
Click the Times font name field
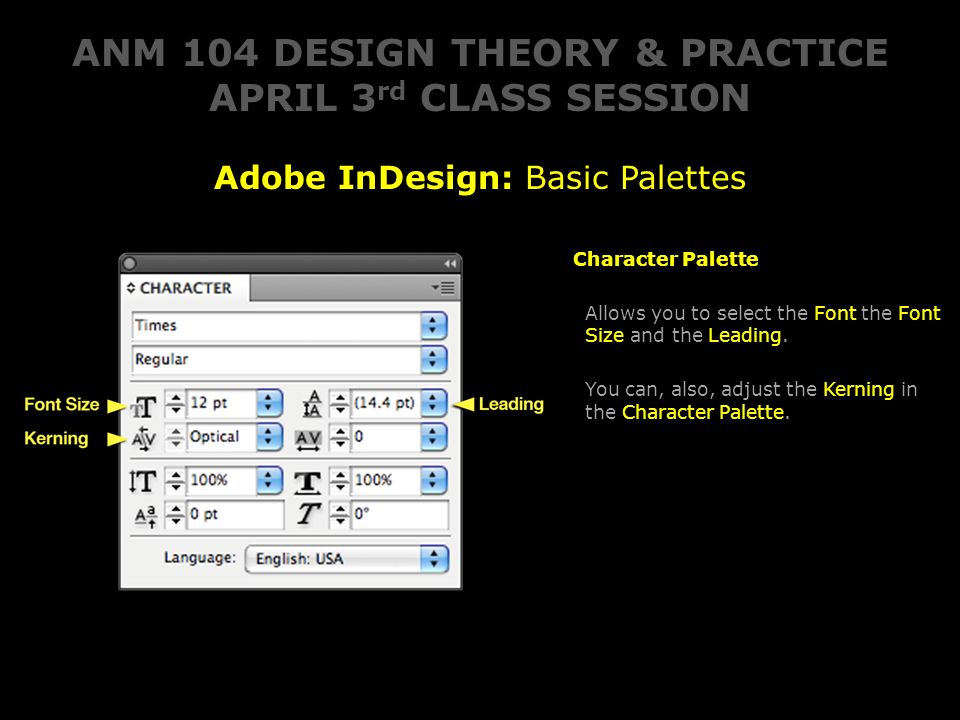[276, 326]
